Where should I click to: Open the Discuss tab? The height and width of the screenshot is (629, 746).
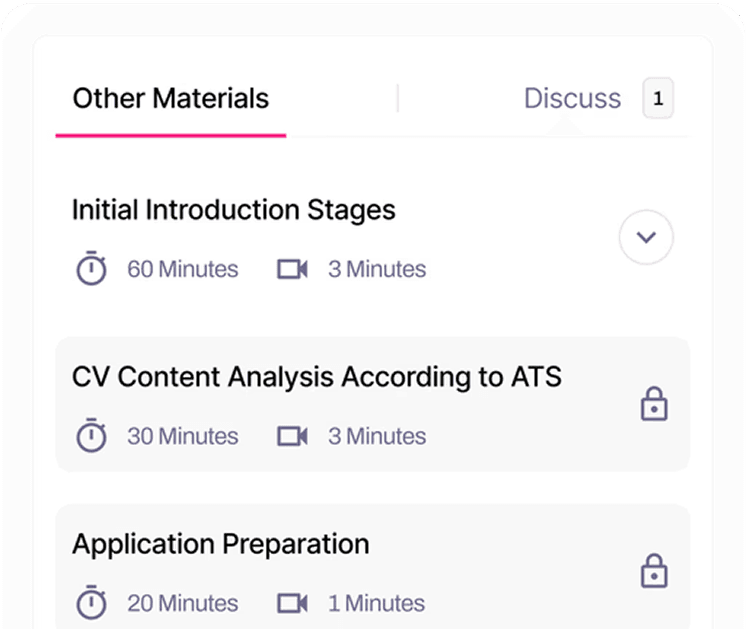pyautogui.click(x=572, y=98)
